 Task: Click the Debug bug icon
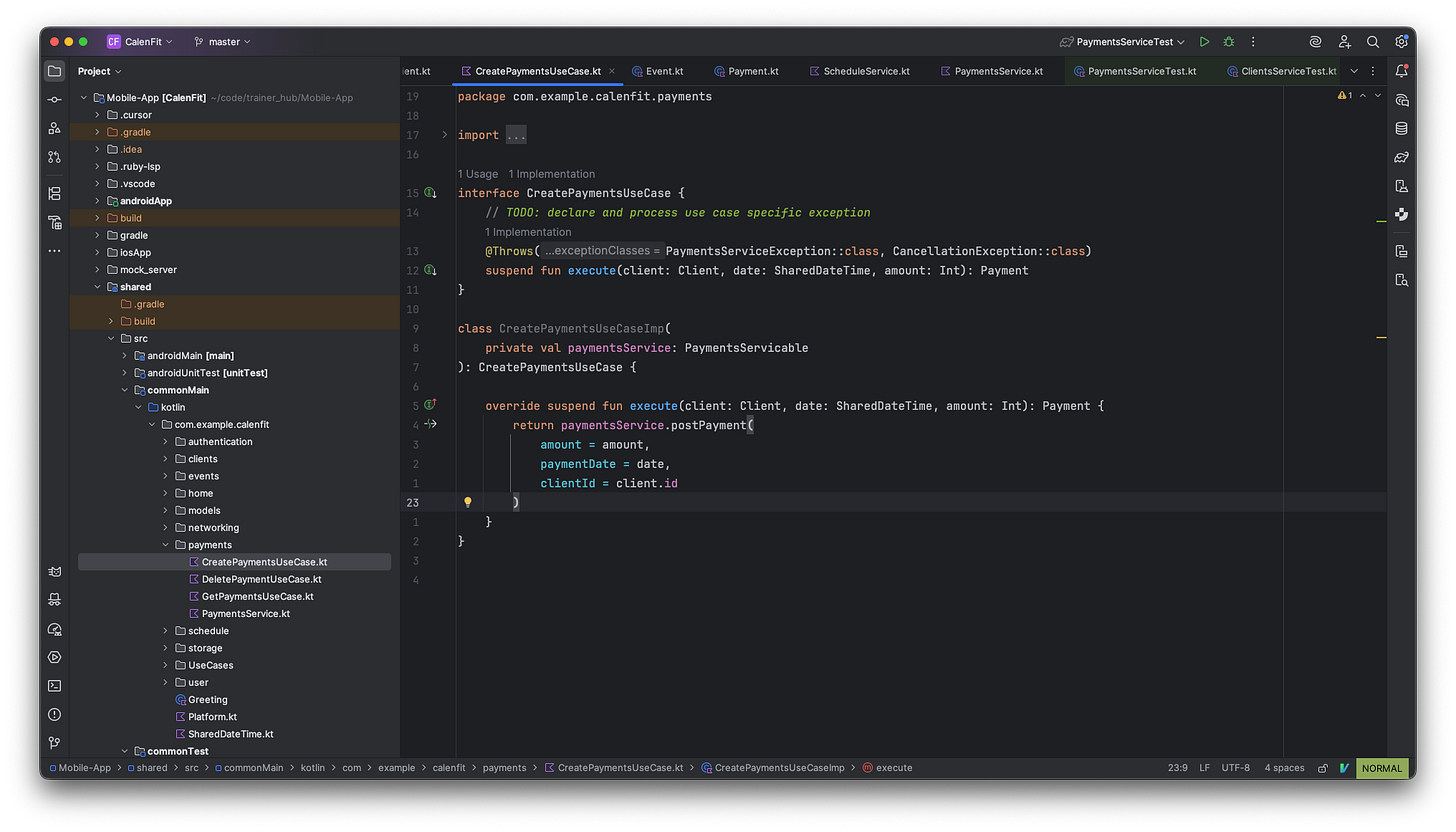[1229, 42]
